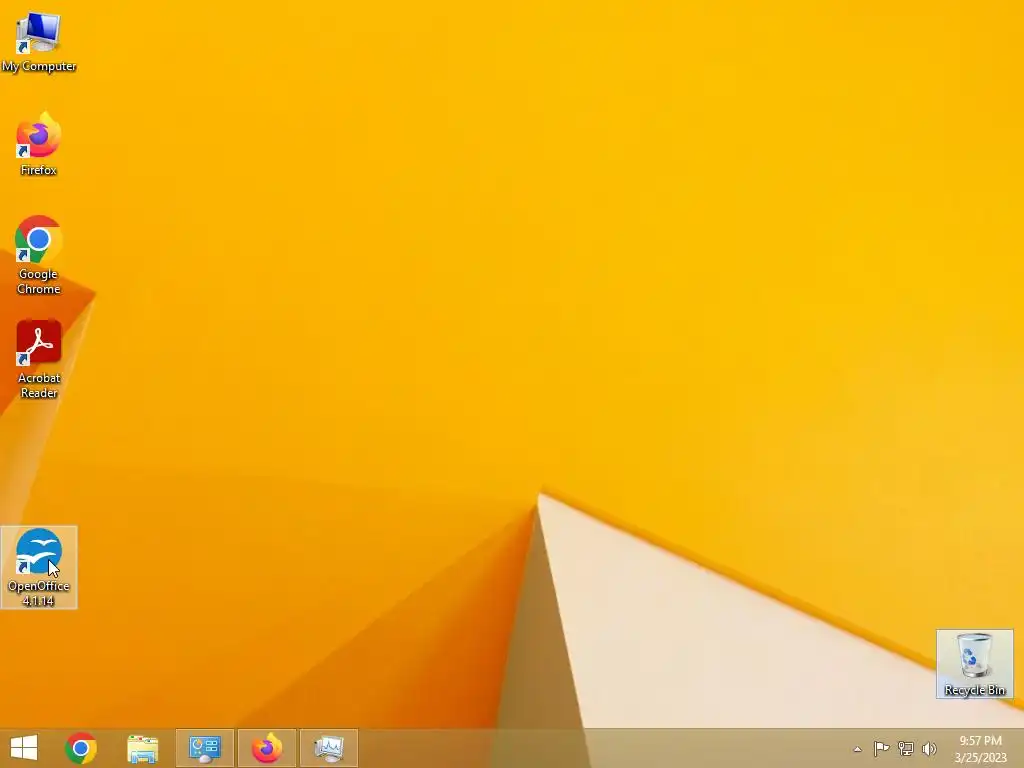1024x768 pixels.
Task: Launch Chrome from the taskbar
Action: pyautogui.click(x=81, y=748)
